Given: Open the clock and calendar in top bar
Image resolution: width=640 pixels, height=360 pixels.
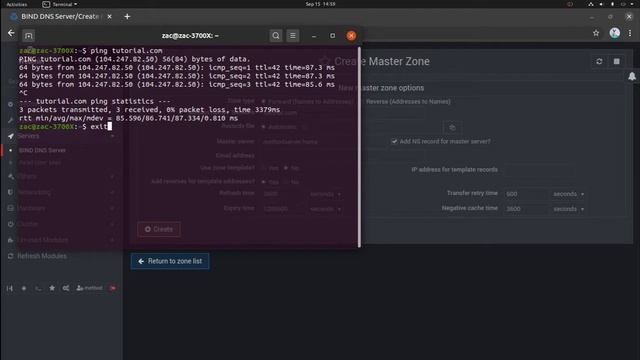Looking at the screenshot, I should (320, 4).
